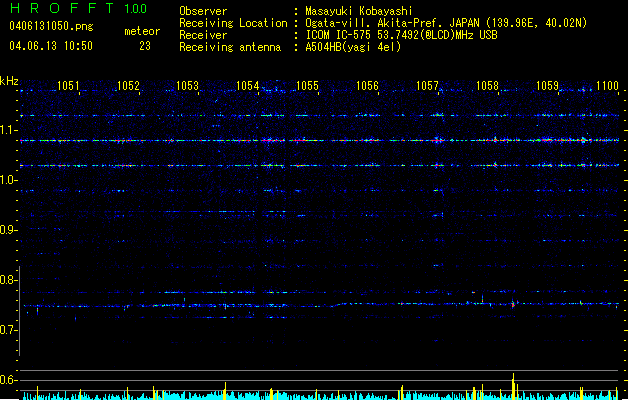Click the 0.8 kHz axis label
629x400 pixels.
[x=8, y=280]
